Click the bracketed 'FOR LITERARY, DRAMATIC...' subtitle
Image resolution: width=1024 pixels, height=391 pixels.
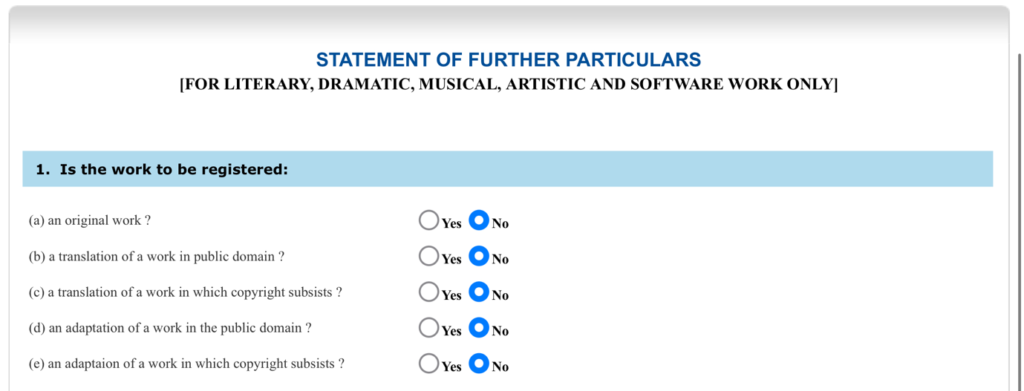pyautogui.click(x=508, y=85)
